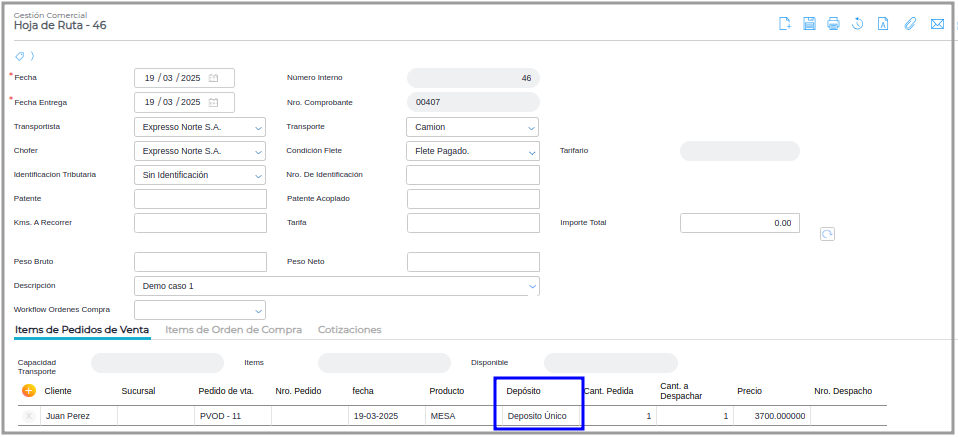Click the Peso Neto input field
Viewport: 958px width, 437px height.
click(474, 262)
